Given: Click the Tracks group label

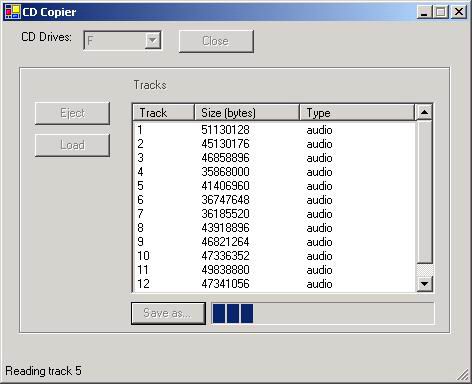Looking at the screenshot, I should (x=150, y=85).
